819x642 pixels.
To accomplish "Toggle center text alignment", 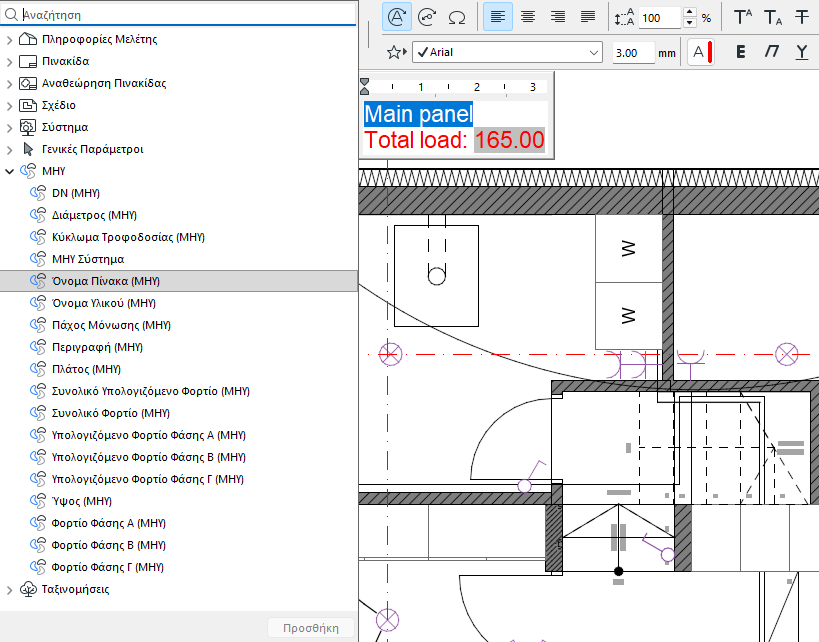I will pos(528,17).
